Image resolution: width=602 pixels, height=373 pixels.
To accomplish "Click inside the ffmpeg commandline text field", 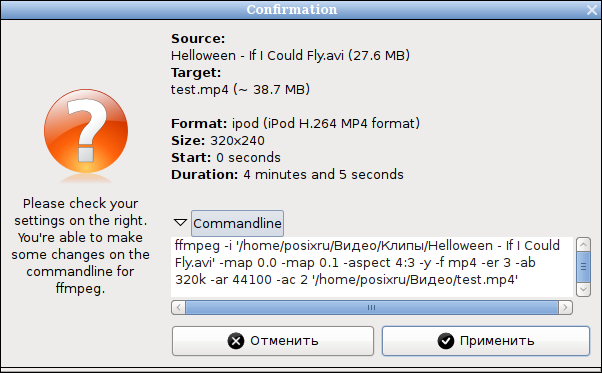I will tap(372, 267).
